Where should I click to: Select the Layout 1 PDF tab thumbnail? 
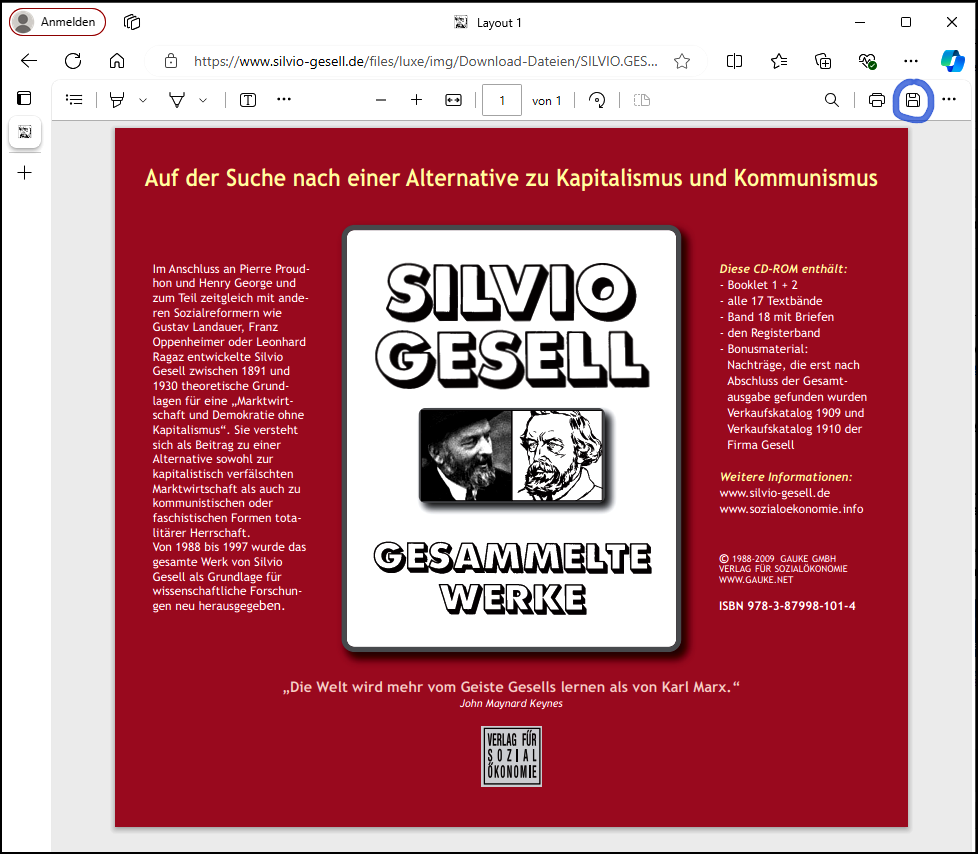click(x=25, y=132)
